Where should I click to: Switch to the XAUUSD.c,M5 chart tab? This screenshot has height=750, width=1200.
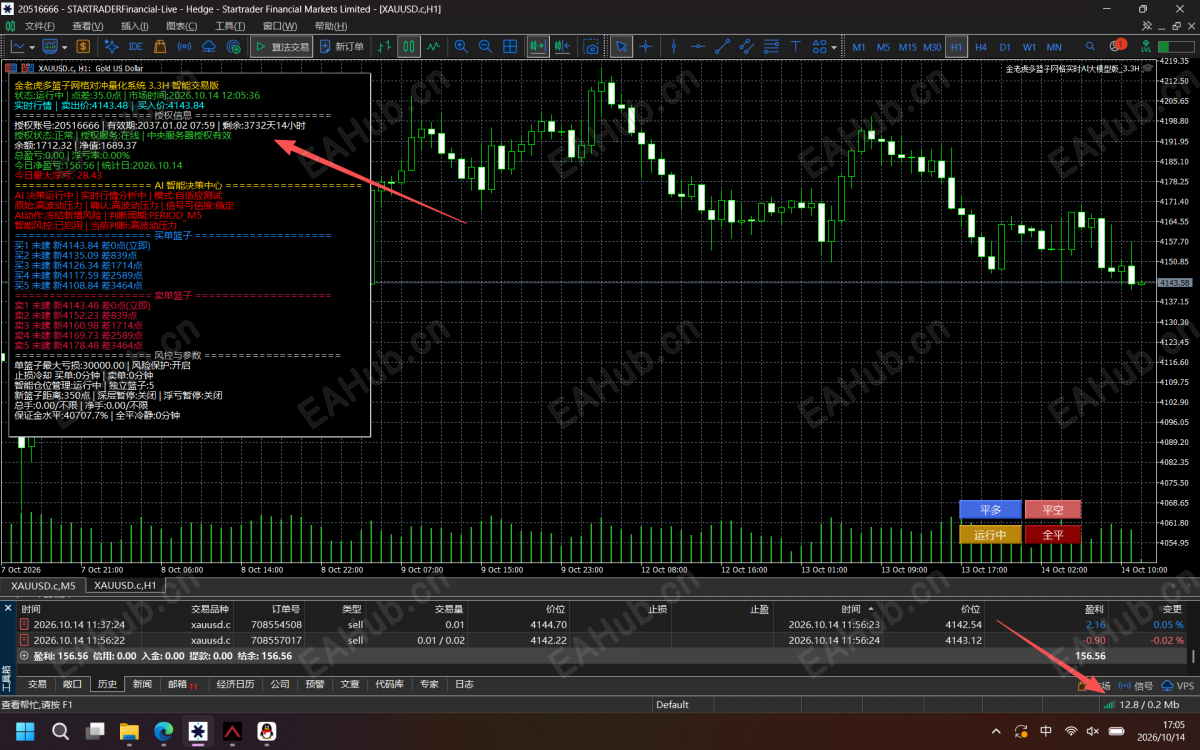43,585
